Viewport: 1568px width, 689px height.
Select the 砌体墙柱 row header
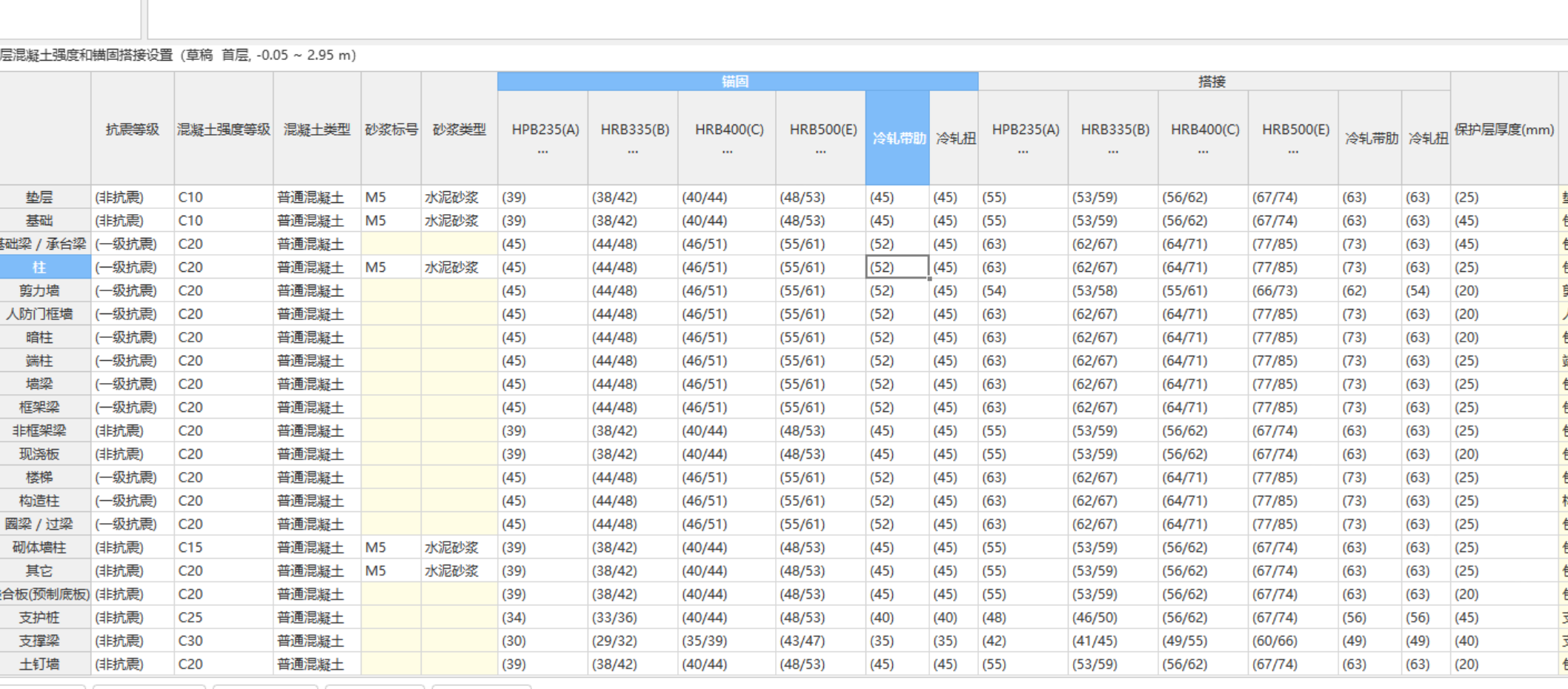(44, 547)
